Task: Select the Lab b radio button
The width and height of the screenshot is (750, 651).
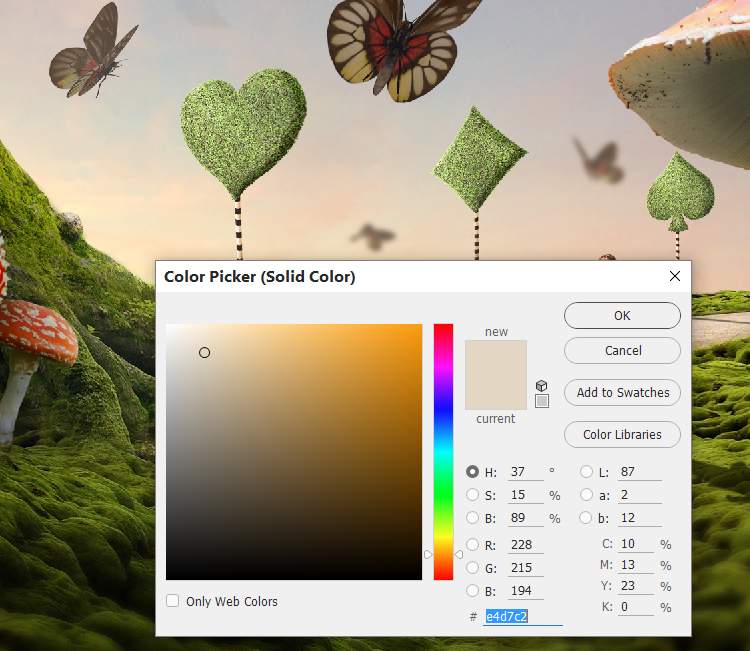Action: (x=586, y=518)
